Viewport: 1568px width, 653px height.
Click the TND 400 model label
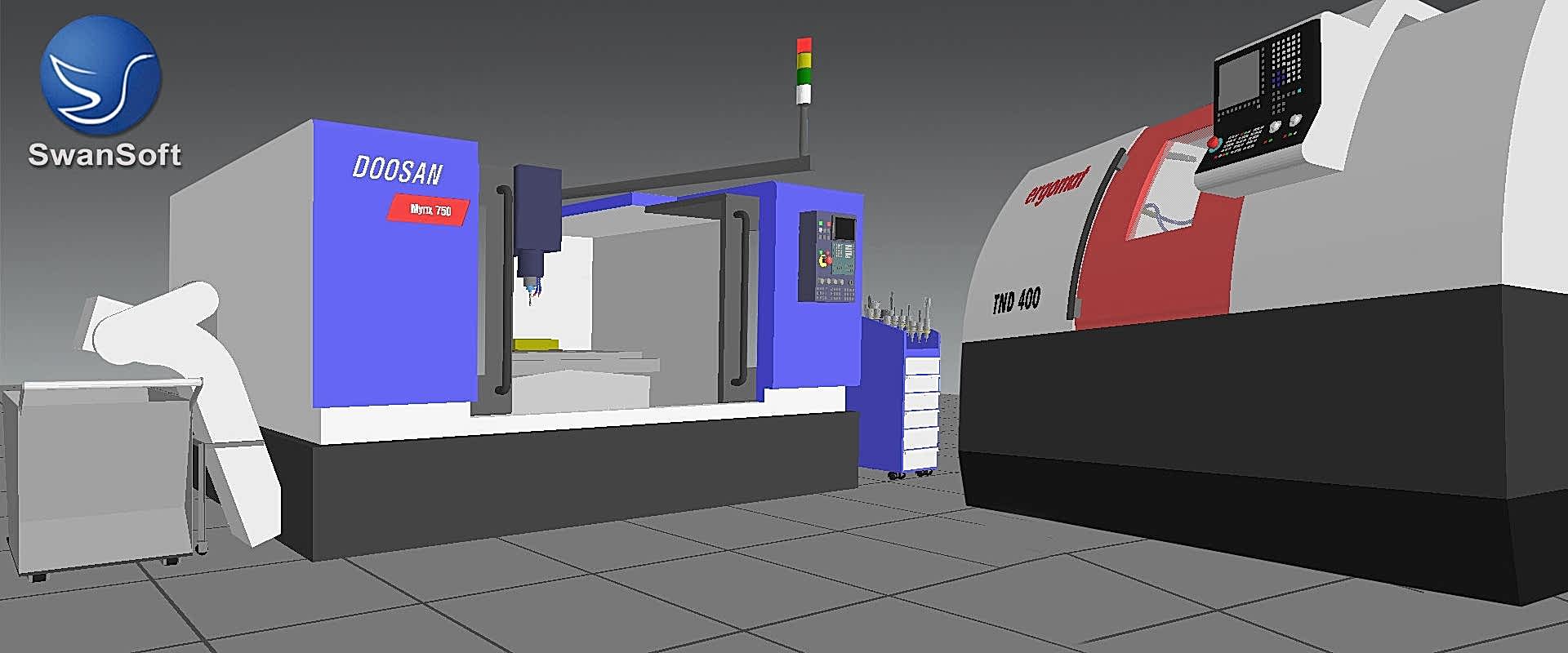(1016, 301)
